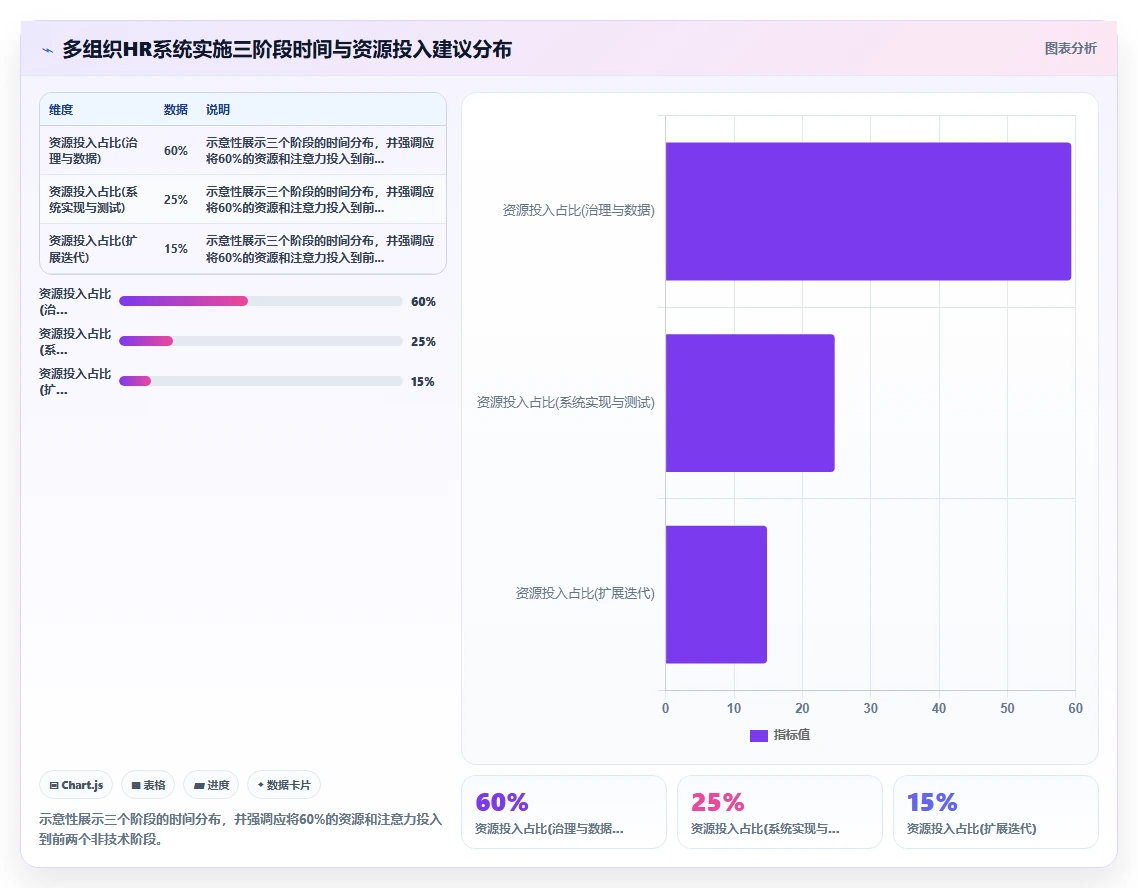Screen dimensions: 1138x888
Task: Click the 60% label beside progress bar
Action: tap(423, 301)
